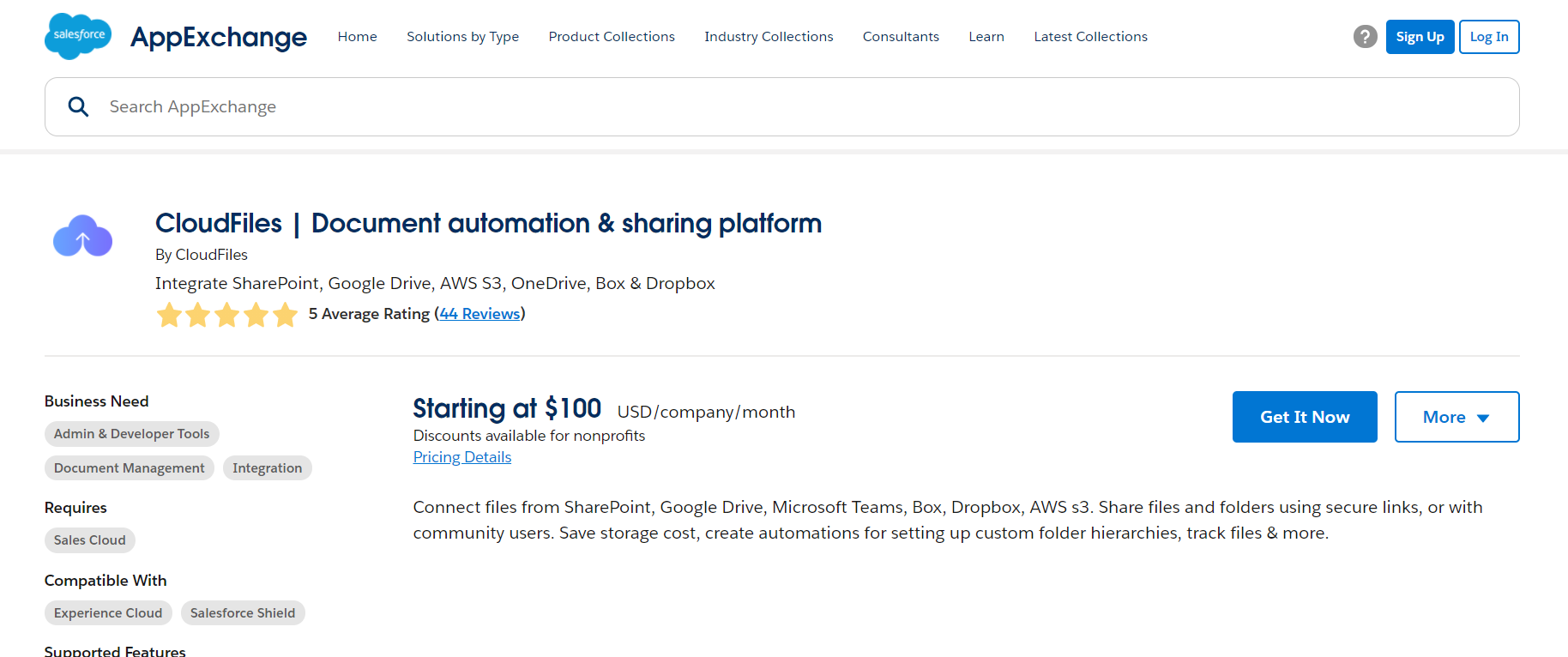Open the help question mark icon
1568x657 pixels.
(x=1365, y=37)
